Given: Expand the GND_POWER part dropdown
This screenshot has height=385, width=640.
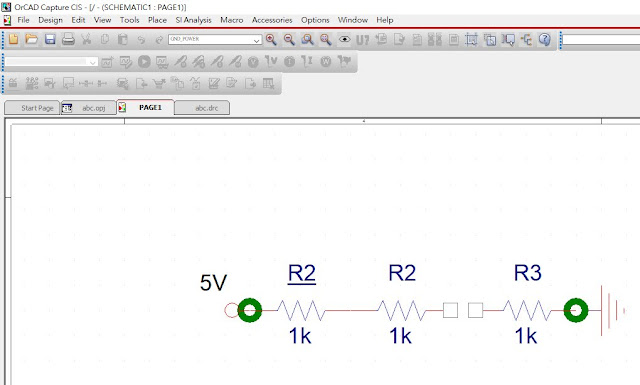Looking at the screenshot, I should pyautogui.click(x=256, y=40).
